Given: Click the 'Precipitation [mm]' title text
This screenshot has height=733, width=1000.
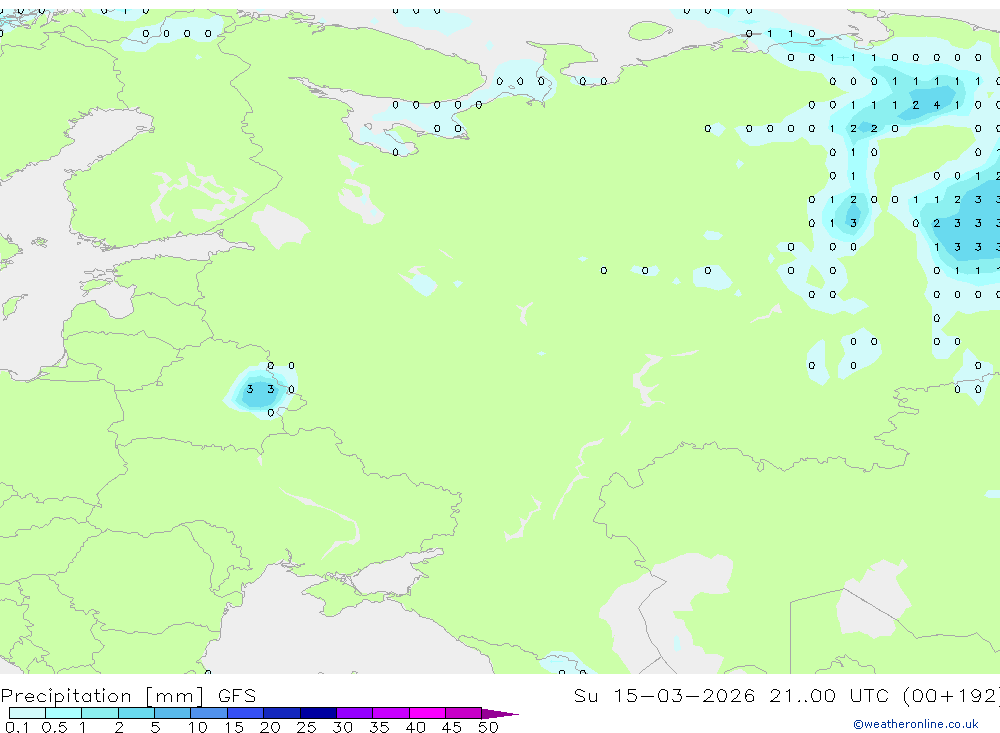Looking at the screenshot, I should coord(102,695).
